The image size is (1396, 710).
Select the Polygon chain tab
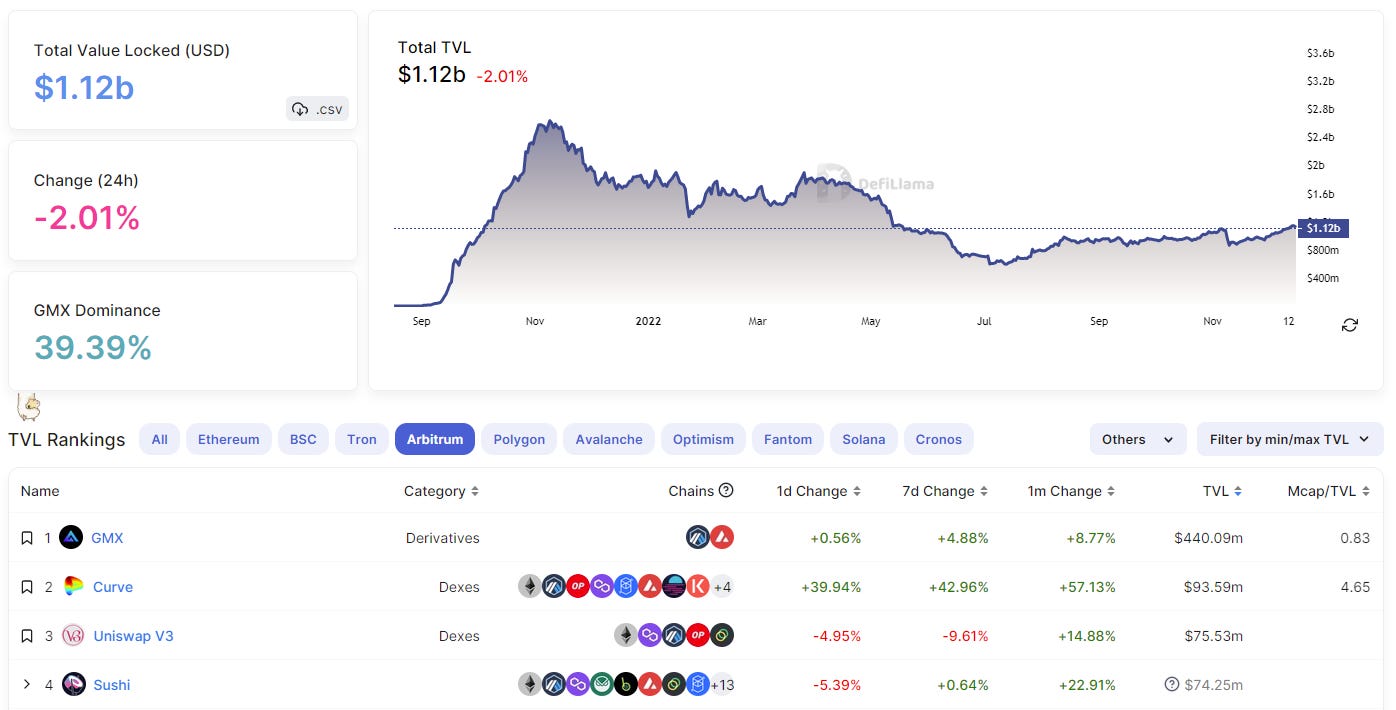tap(519, 439)
